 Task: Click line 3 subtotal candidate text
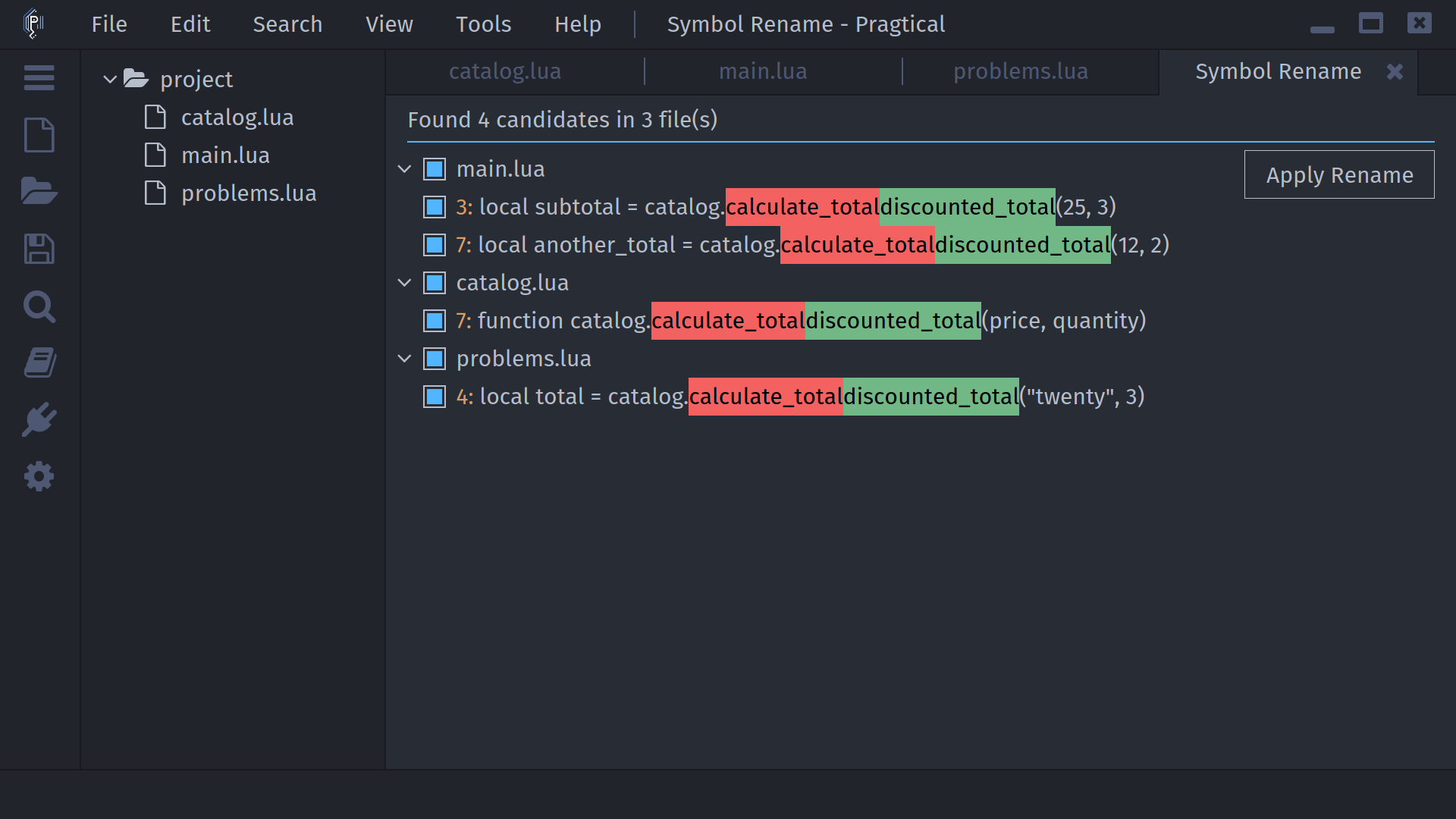(786, 206)
